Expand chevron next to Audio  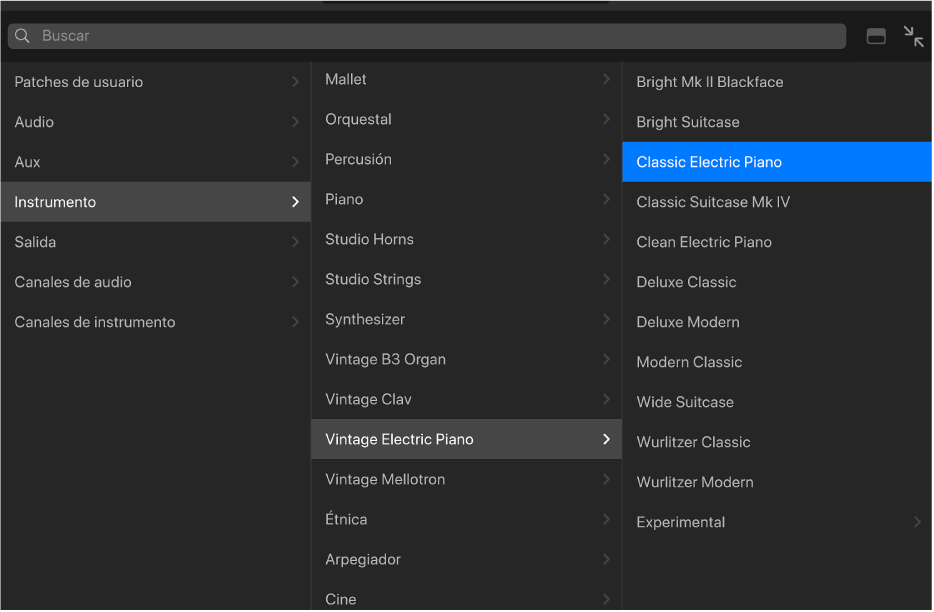click(295, 122)
